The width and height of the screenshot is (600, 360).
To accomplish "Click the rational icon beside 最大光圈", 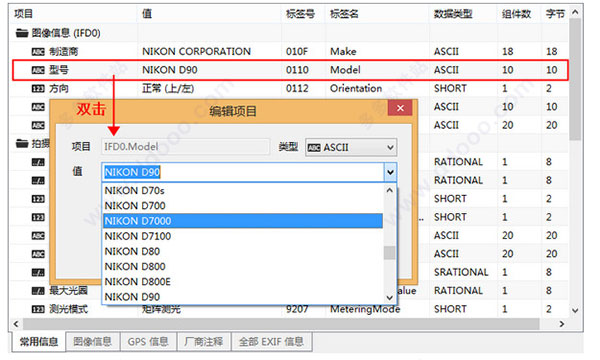I will [38, 291].
